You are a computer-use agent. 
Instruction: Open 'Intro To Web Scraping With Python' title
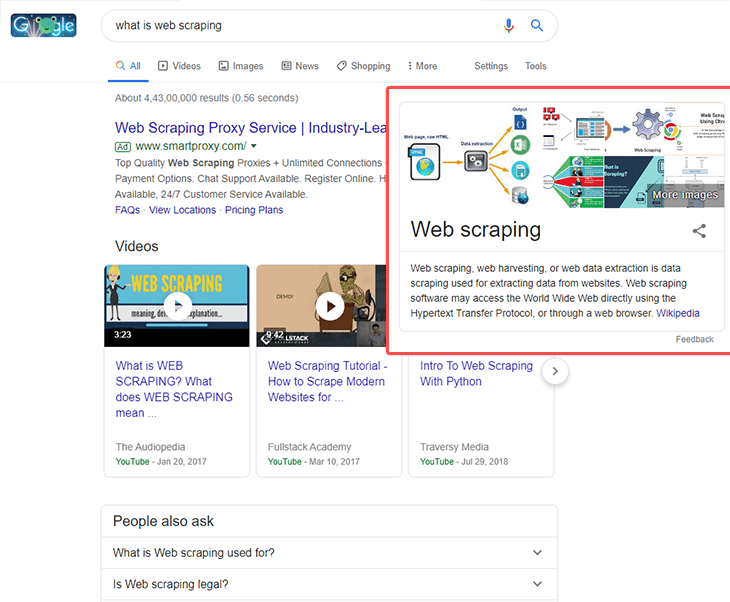[x=476, y=373]
